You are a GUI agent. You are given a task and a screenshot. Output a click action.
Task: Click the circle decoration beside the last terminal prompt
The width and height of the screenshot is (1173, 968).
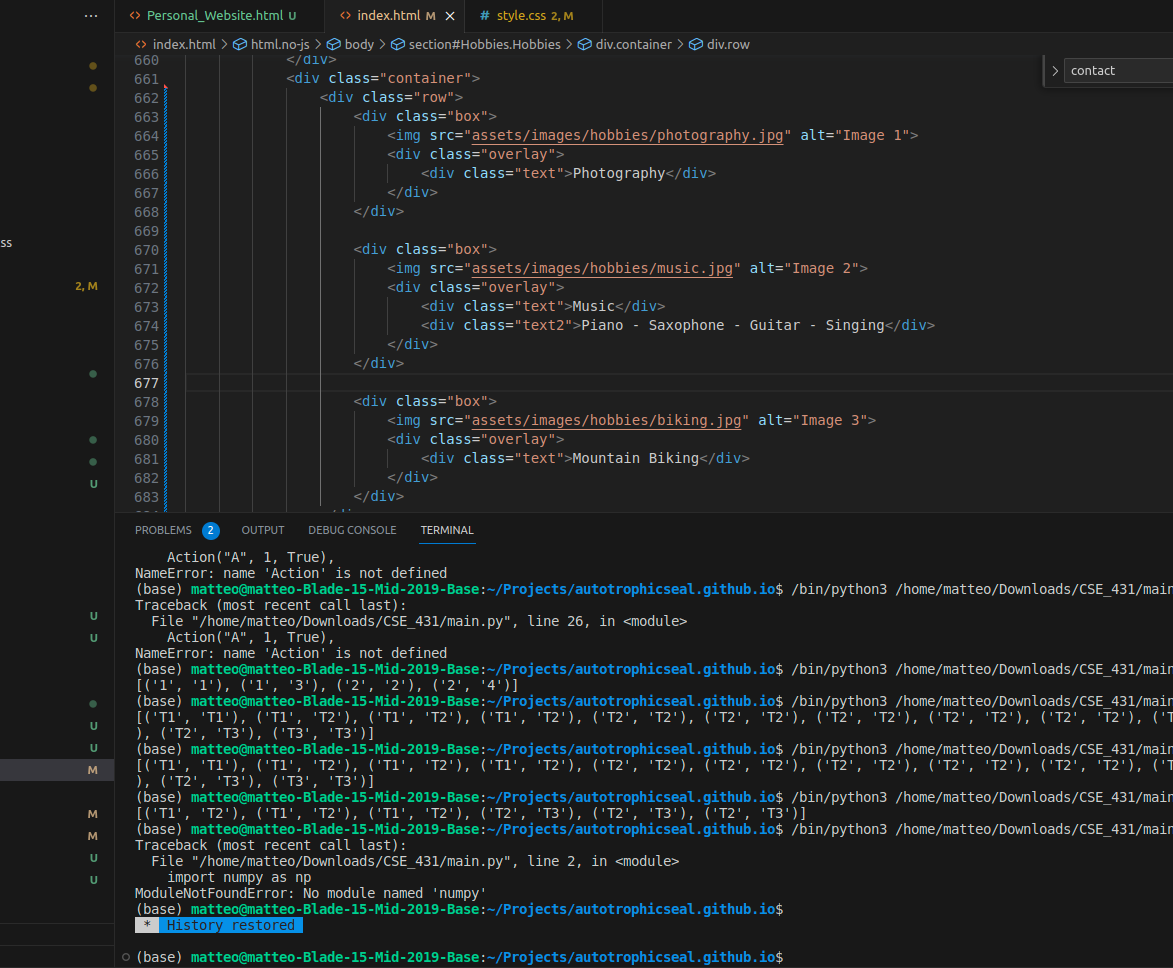pos(125,957)
